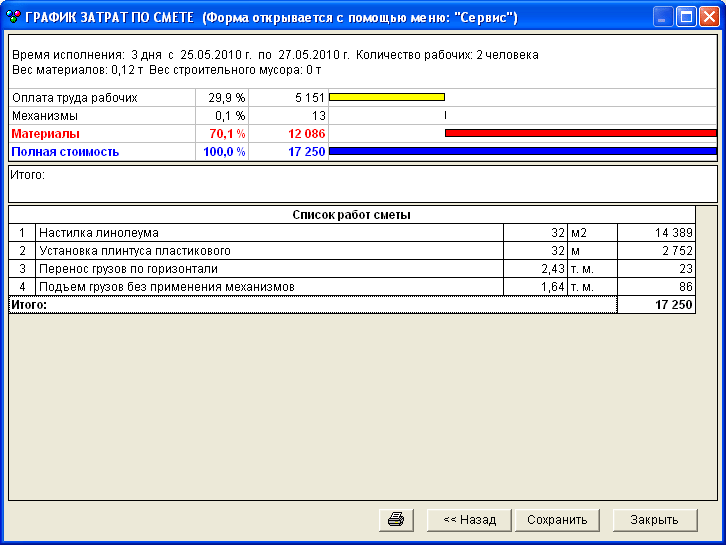Image resolution: width=726 pixels, height=545 pixels.
Task: Click the "Полная стоимость" blue label
Action: click(x=65, y=152)
